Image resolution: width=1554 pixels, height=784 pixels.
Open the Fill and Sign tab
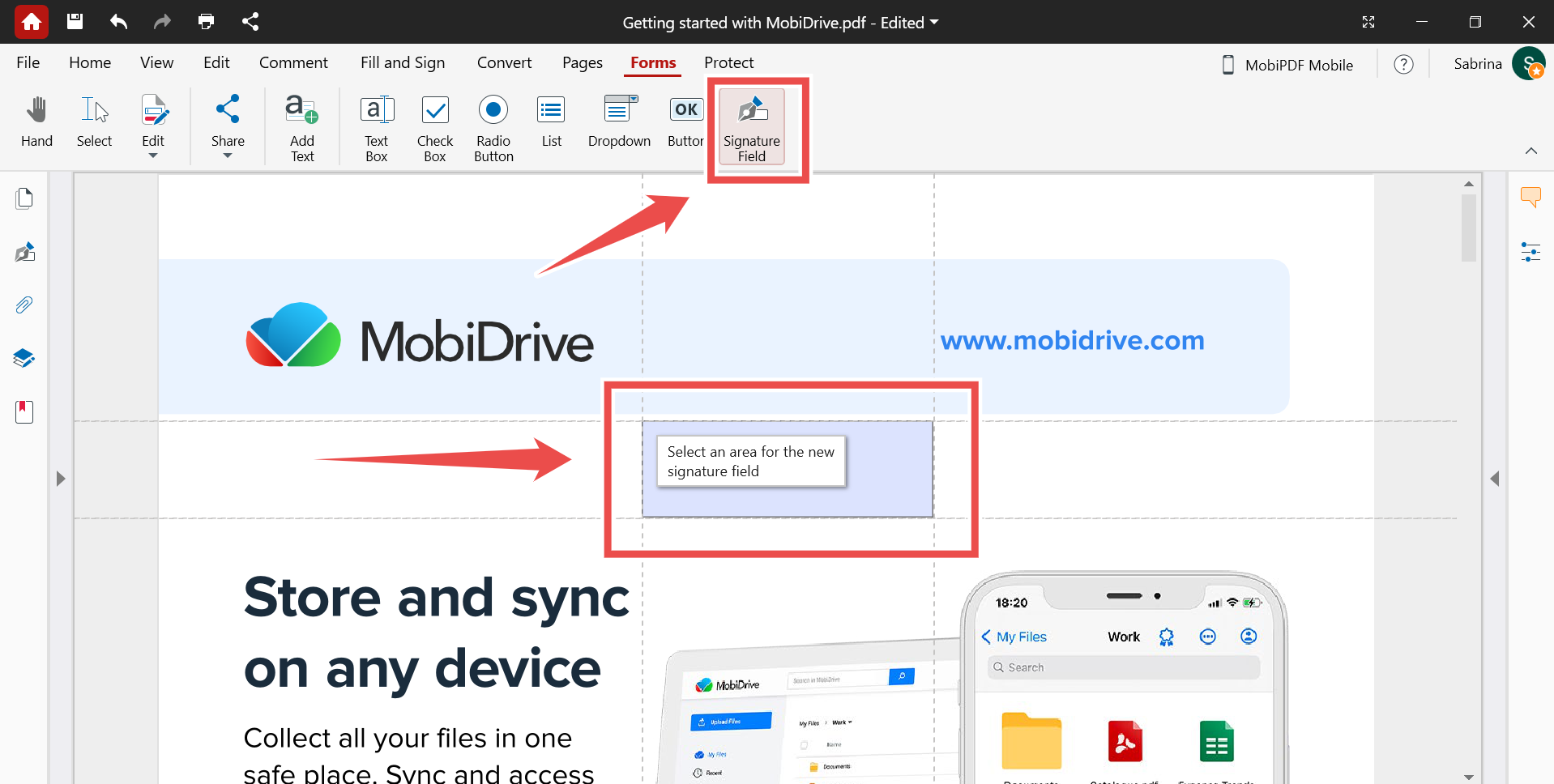[403, 62]
